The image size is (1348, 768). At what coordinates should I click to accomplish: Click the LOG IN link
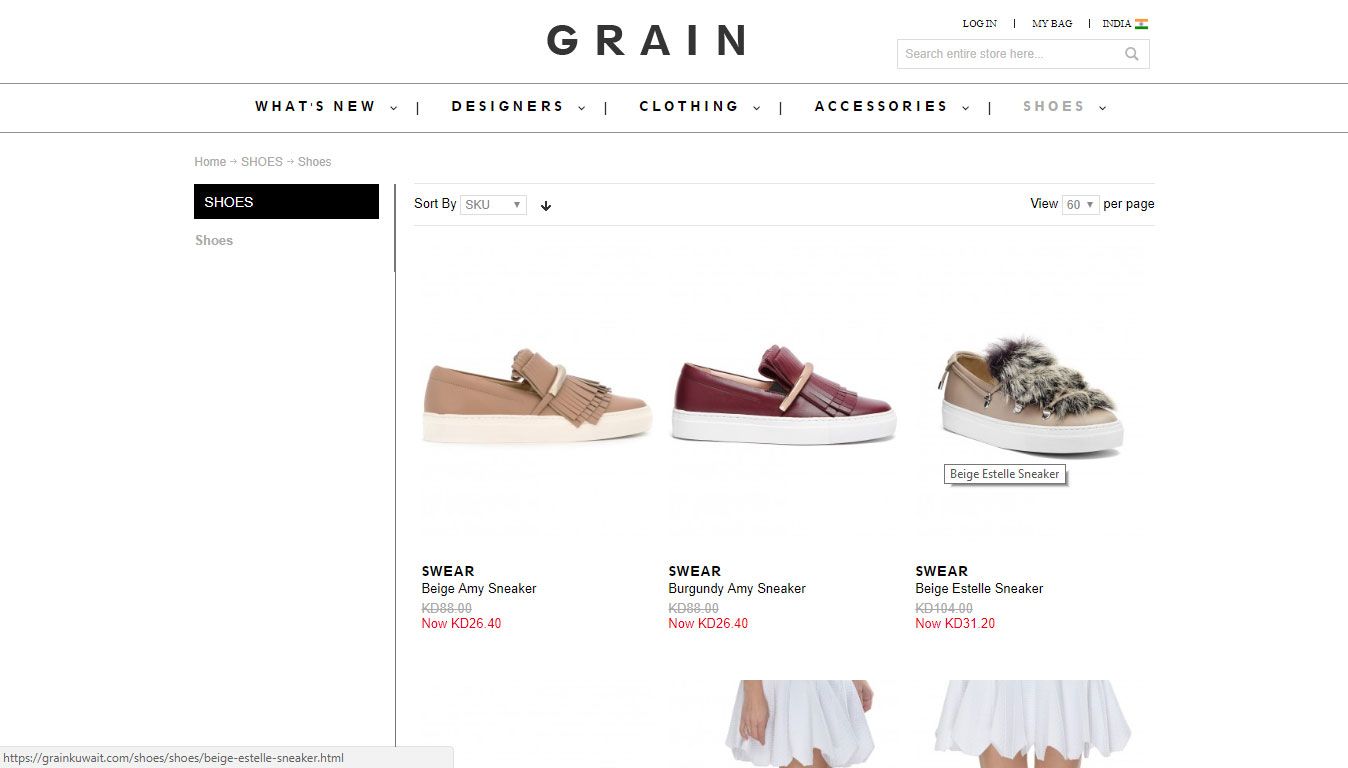point(979,24)
